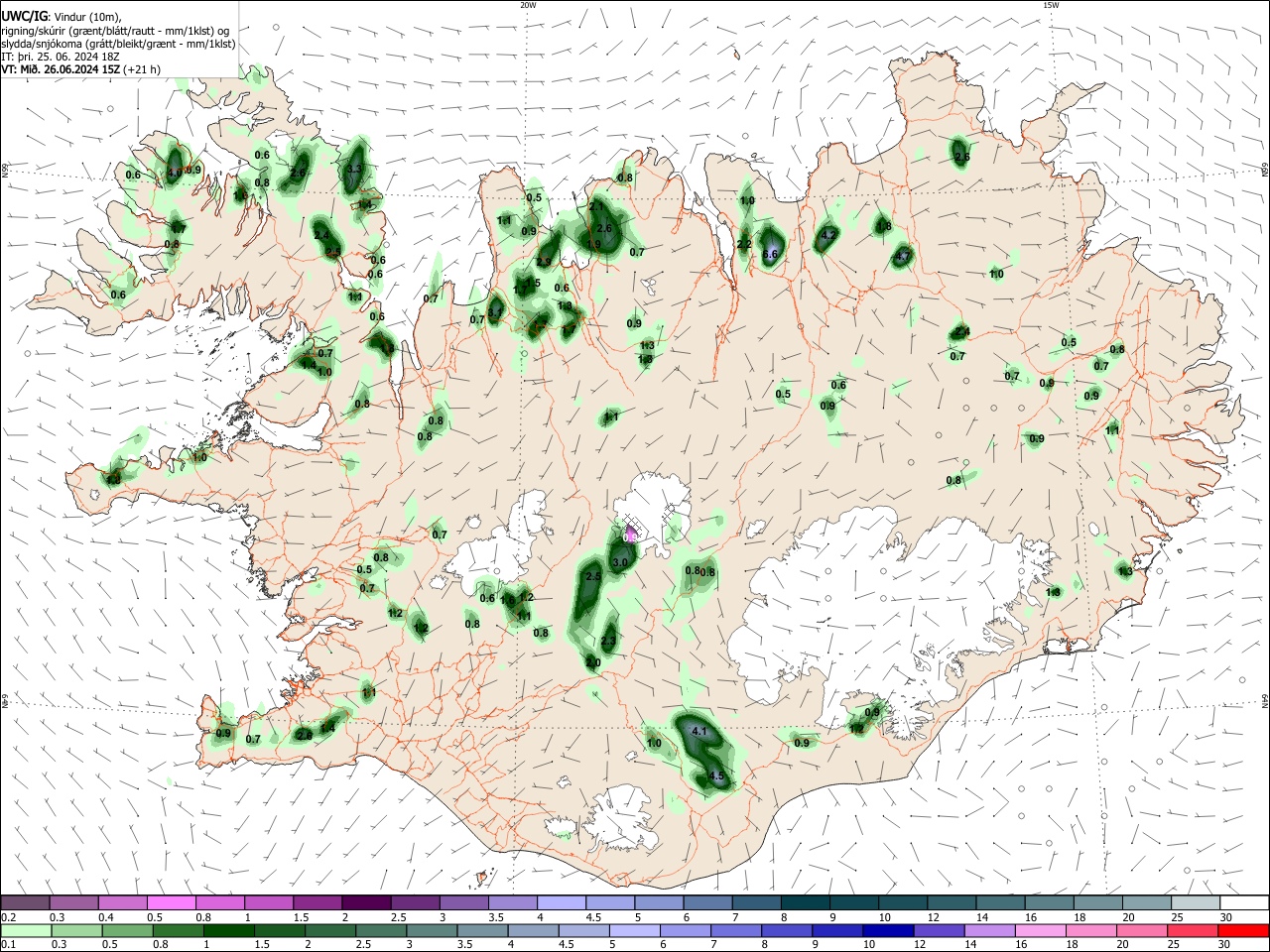Click the 15W longitude label
This screenshot has width=1270, height=952.
coord(1051,5)
